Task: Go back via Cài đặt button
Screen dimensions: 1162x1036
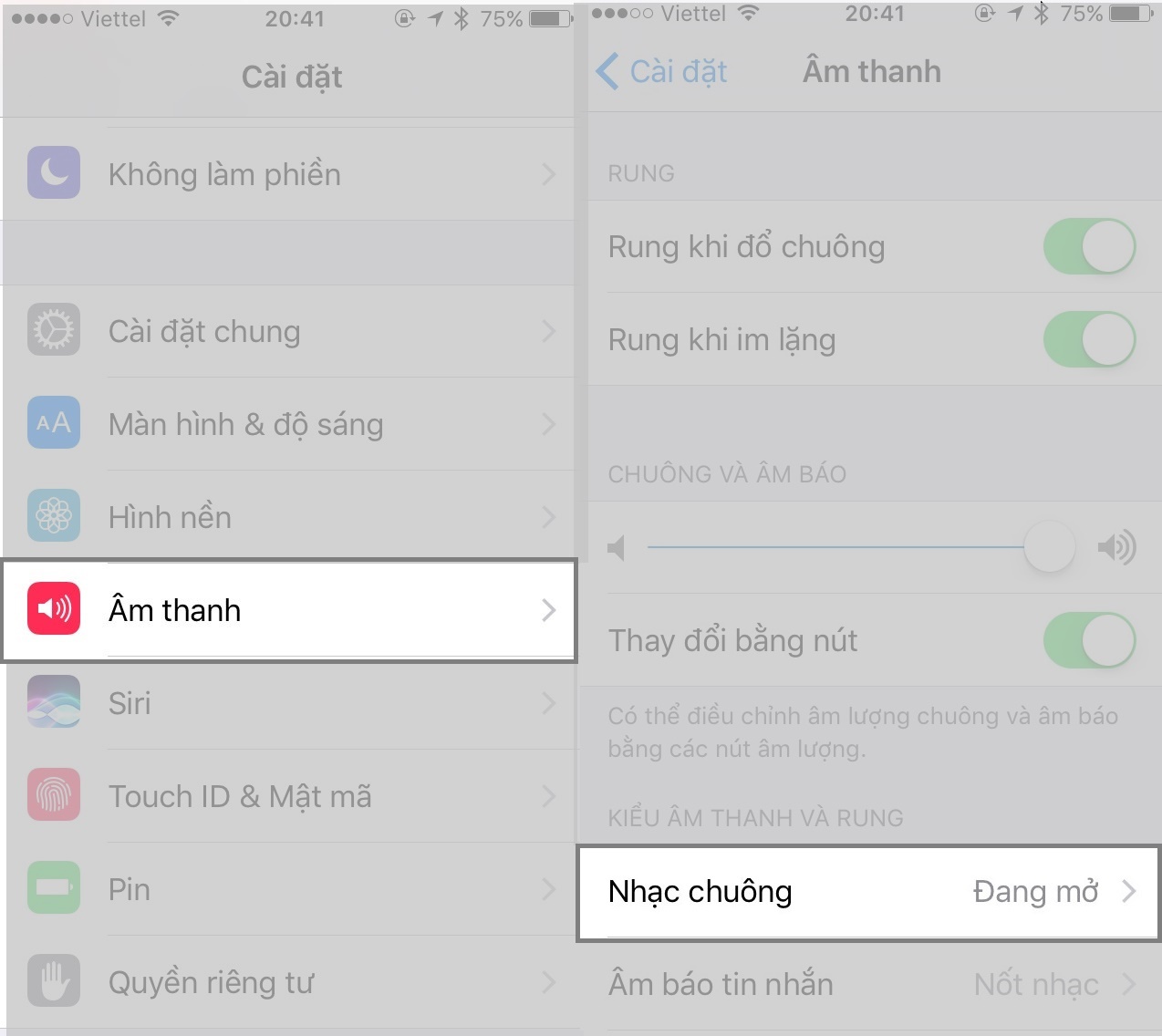Action: point(661,71)
